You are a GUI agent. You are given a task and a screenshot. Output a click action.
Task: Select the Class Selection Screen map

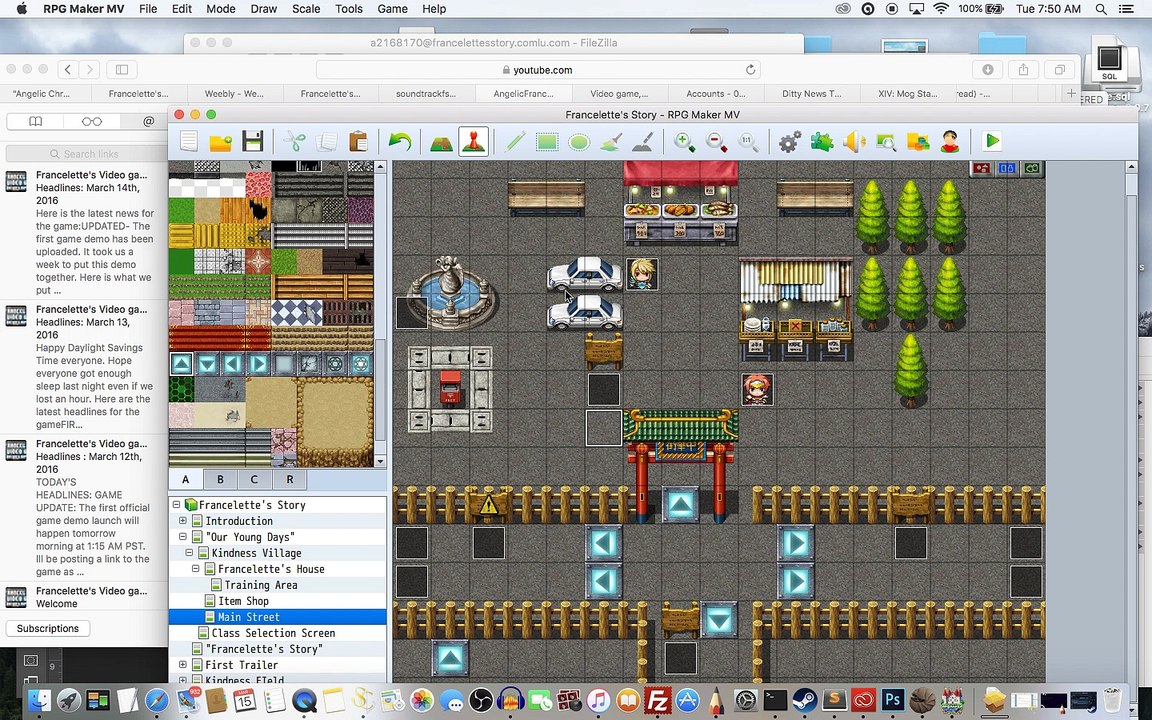click(273, 633)
